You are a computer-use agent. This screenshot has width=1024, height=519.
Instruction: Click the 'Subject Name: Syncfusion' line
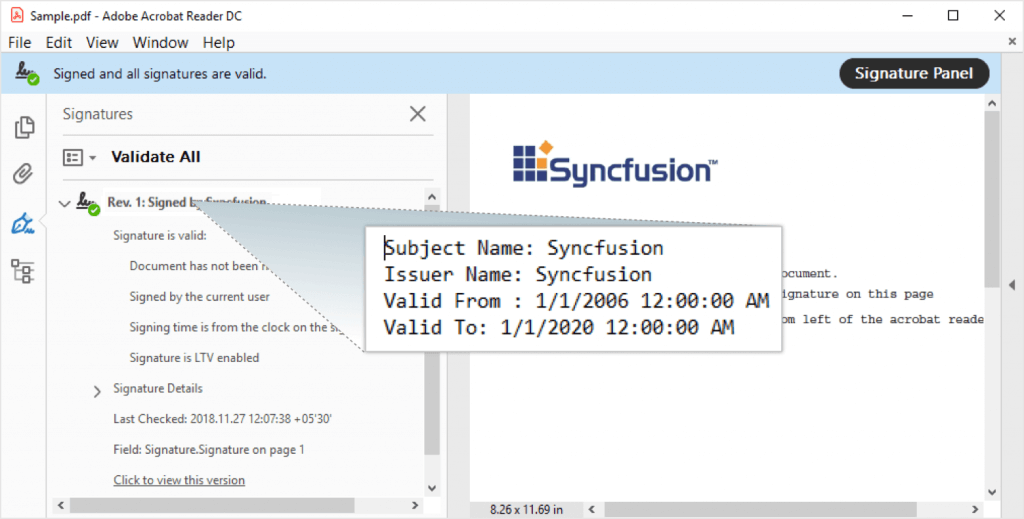[x=524, y=248]
